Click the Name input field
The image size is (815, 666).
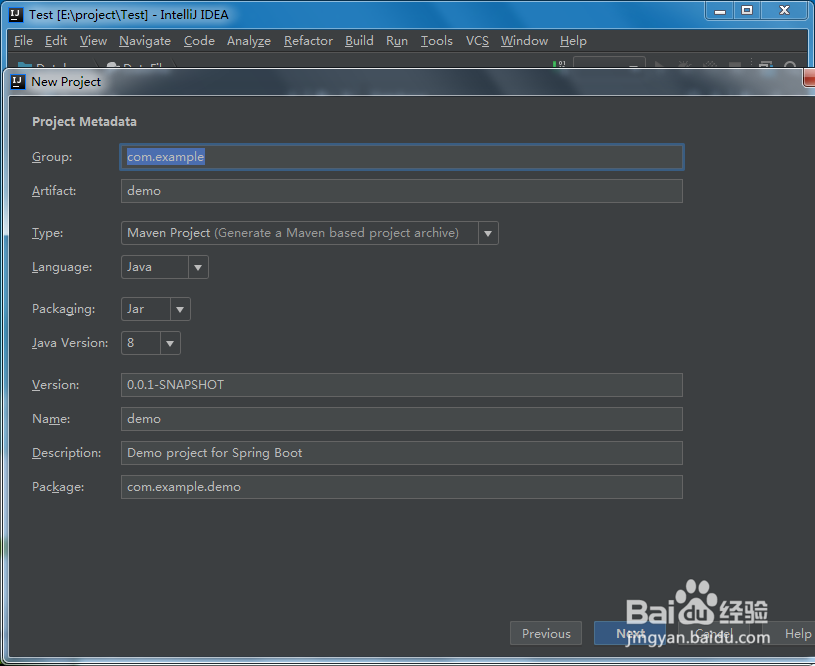[x=402, y=419]
